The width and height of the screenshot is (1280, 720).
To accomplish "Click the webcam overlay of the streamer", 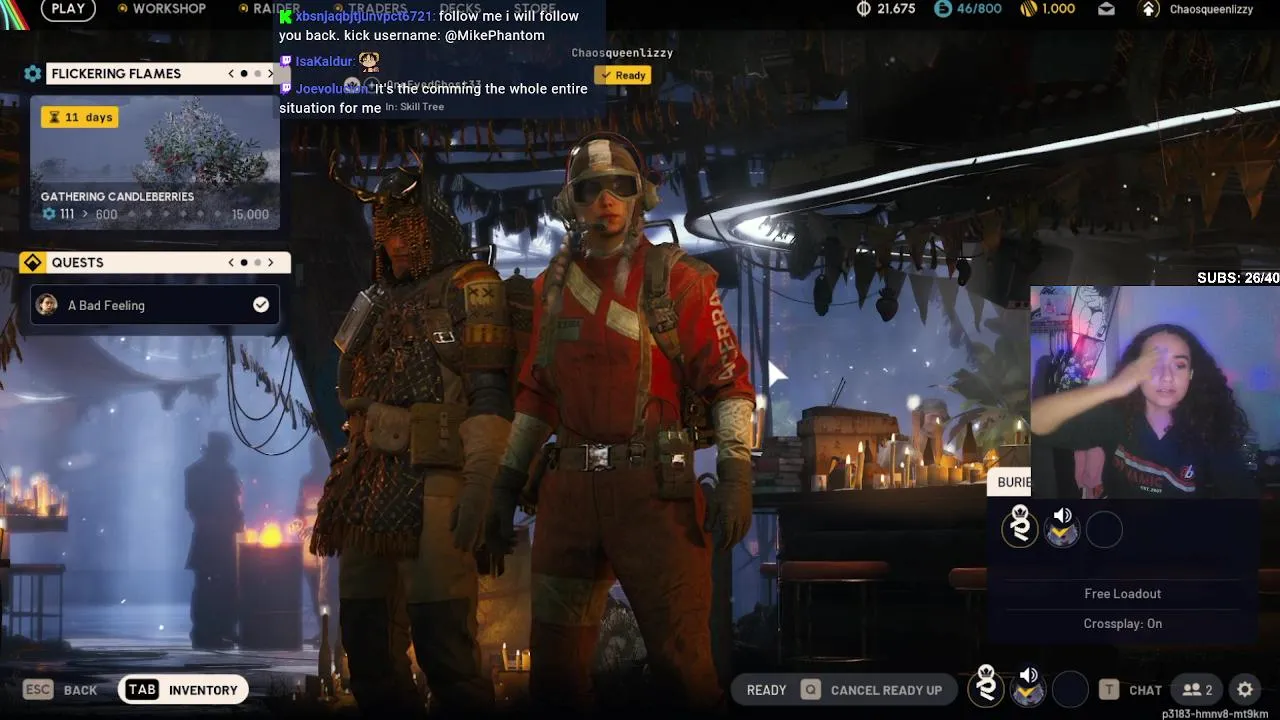I will (1155, 392).
